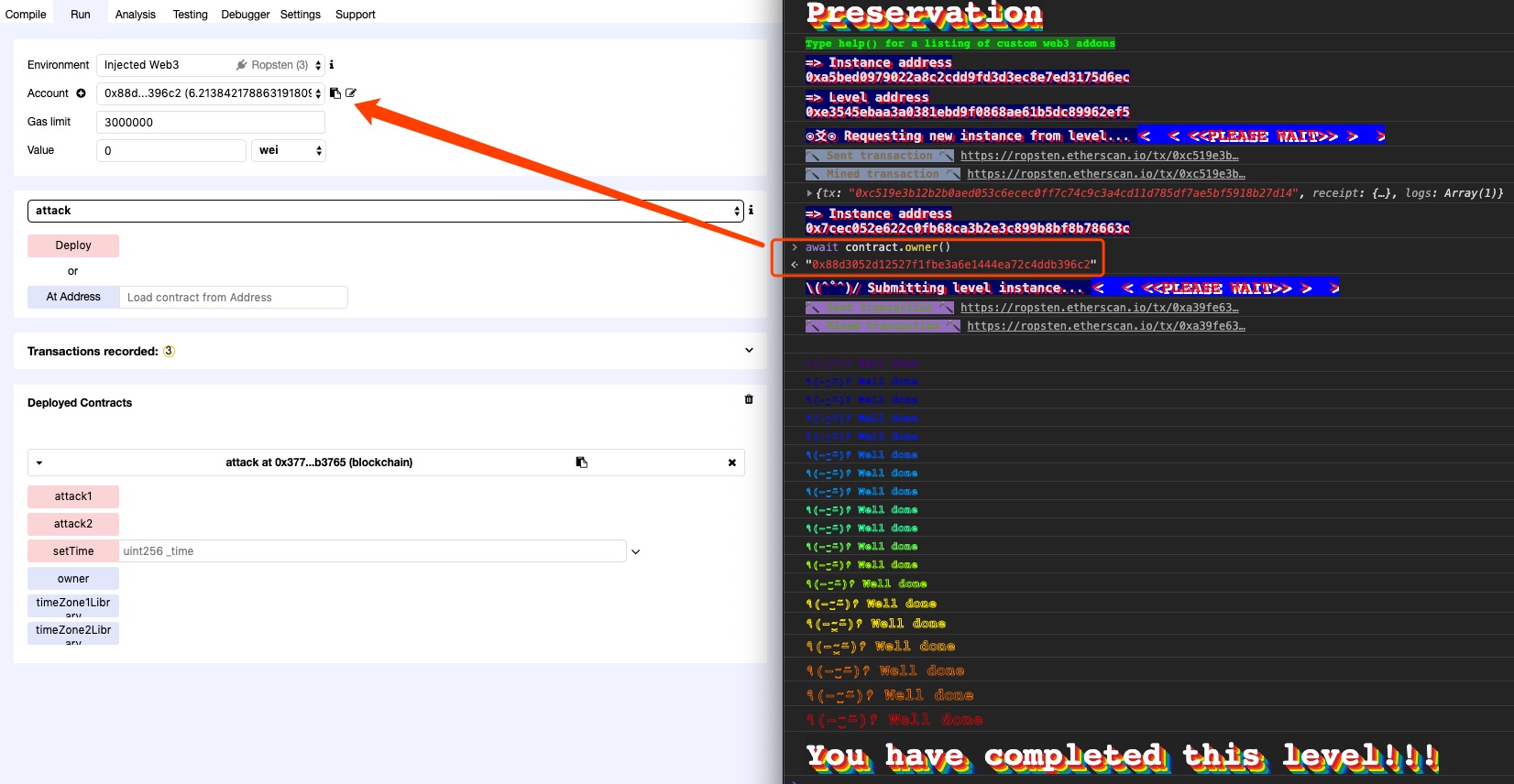Switch to the Compile tab

coord(26,15)
